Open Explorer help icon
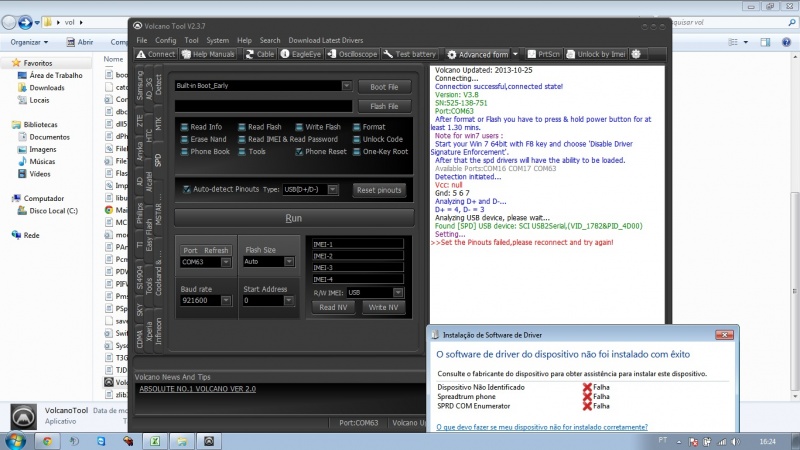The width and height of the screenshot is (800, 450). tap(786, 42)
